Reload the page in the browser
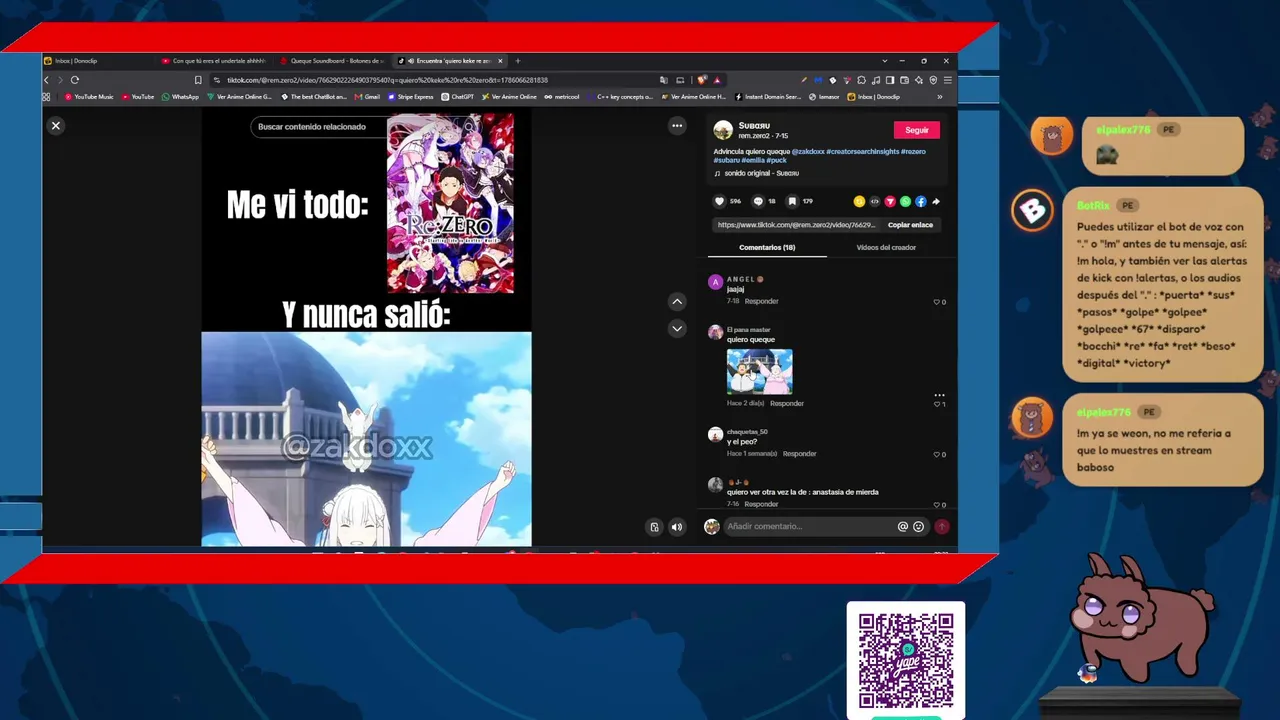Image resolution: width=1280 pixels, height=720 pixels. (75, 80)
